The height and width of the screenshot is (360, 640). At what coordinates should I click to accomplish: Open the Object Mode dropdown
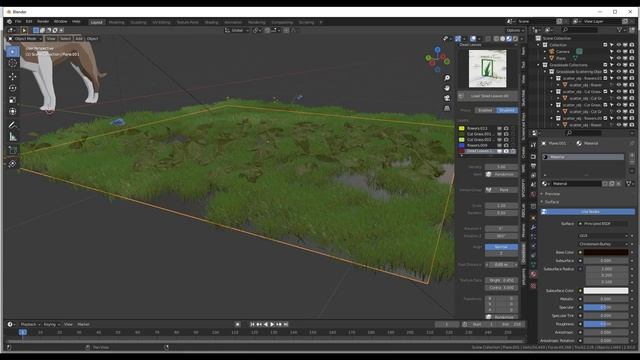click(x=25, y=39)
